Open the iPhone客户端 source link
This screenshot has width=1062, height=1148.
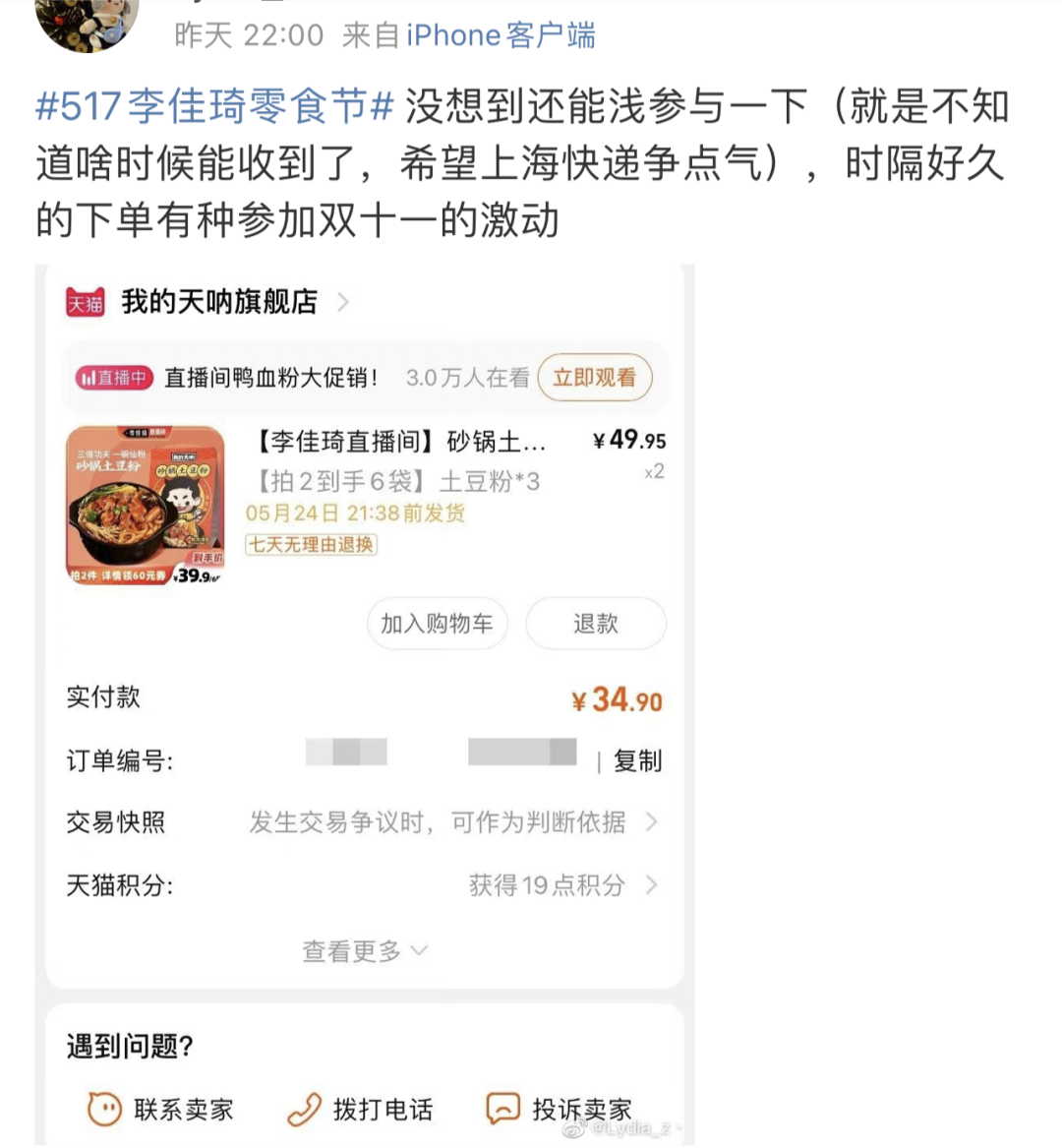point(501,34)
